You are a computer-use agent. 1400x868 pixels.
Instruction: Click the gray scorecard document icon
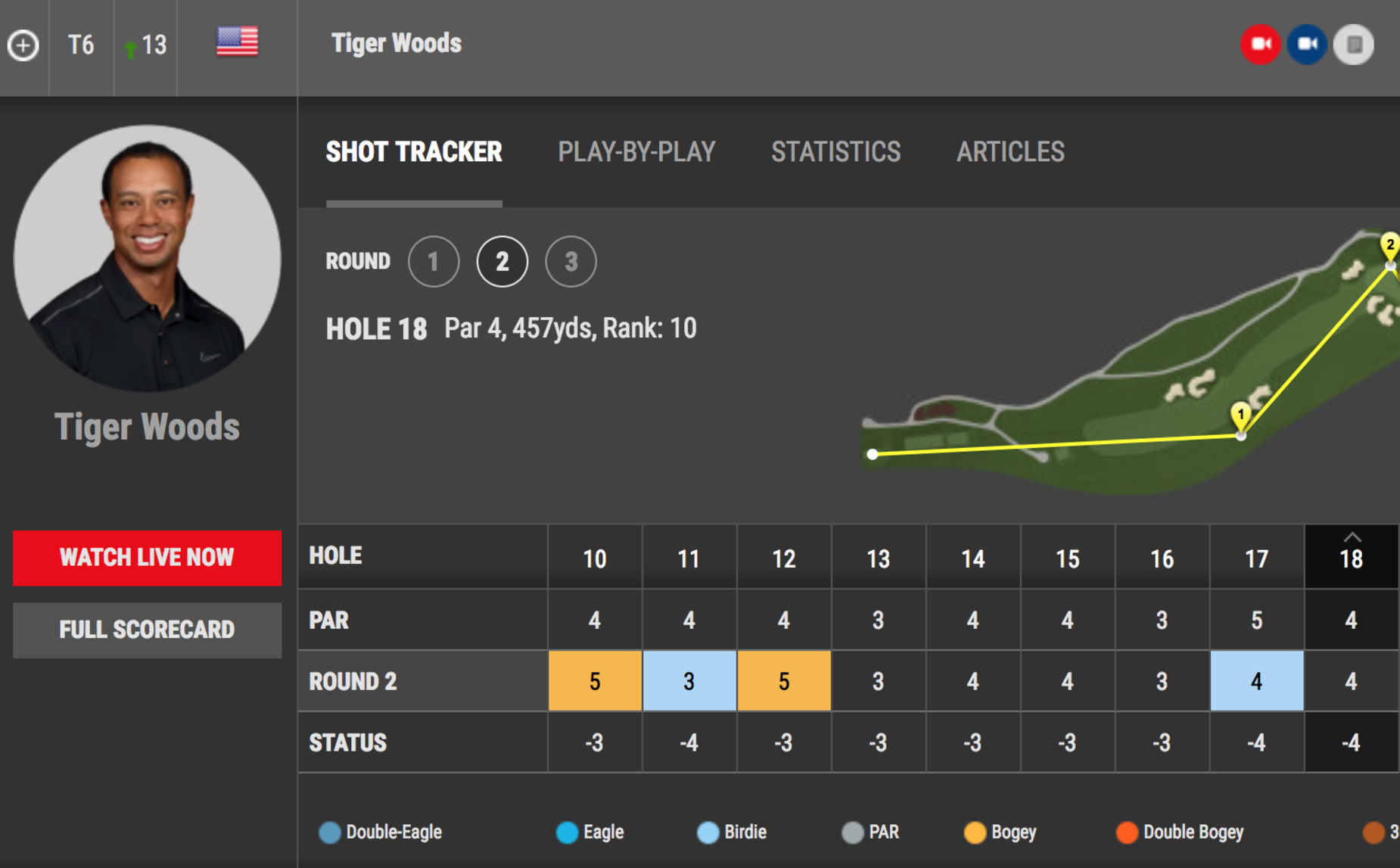pyautogui.click(x=1354, y=44)
